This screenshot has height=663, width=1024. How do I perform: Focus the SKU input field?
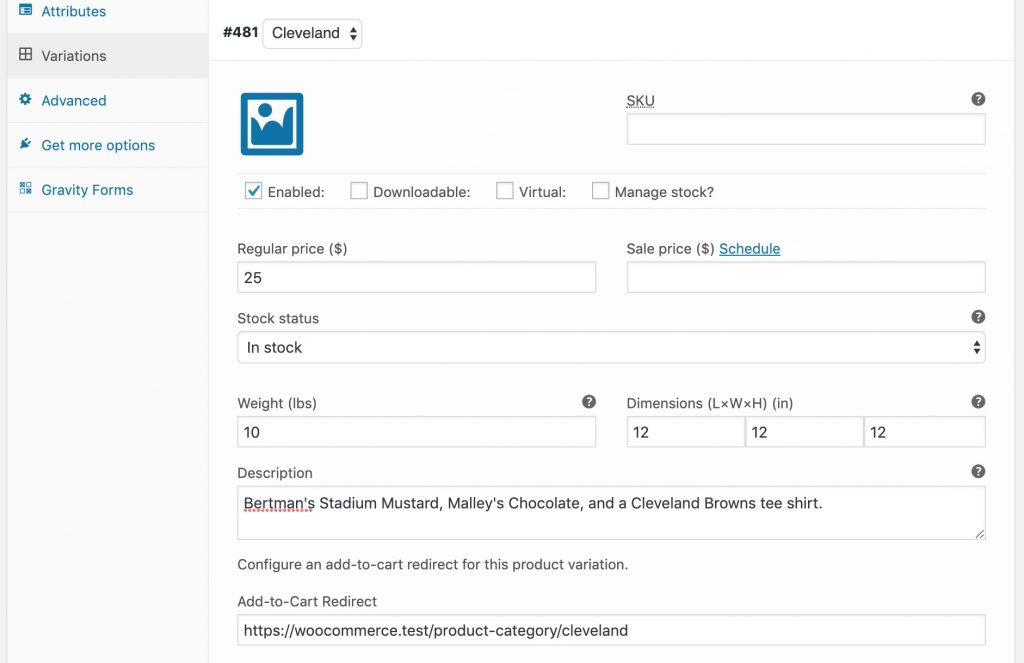(x=806, y=129)
